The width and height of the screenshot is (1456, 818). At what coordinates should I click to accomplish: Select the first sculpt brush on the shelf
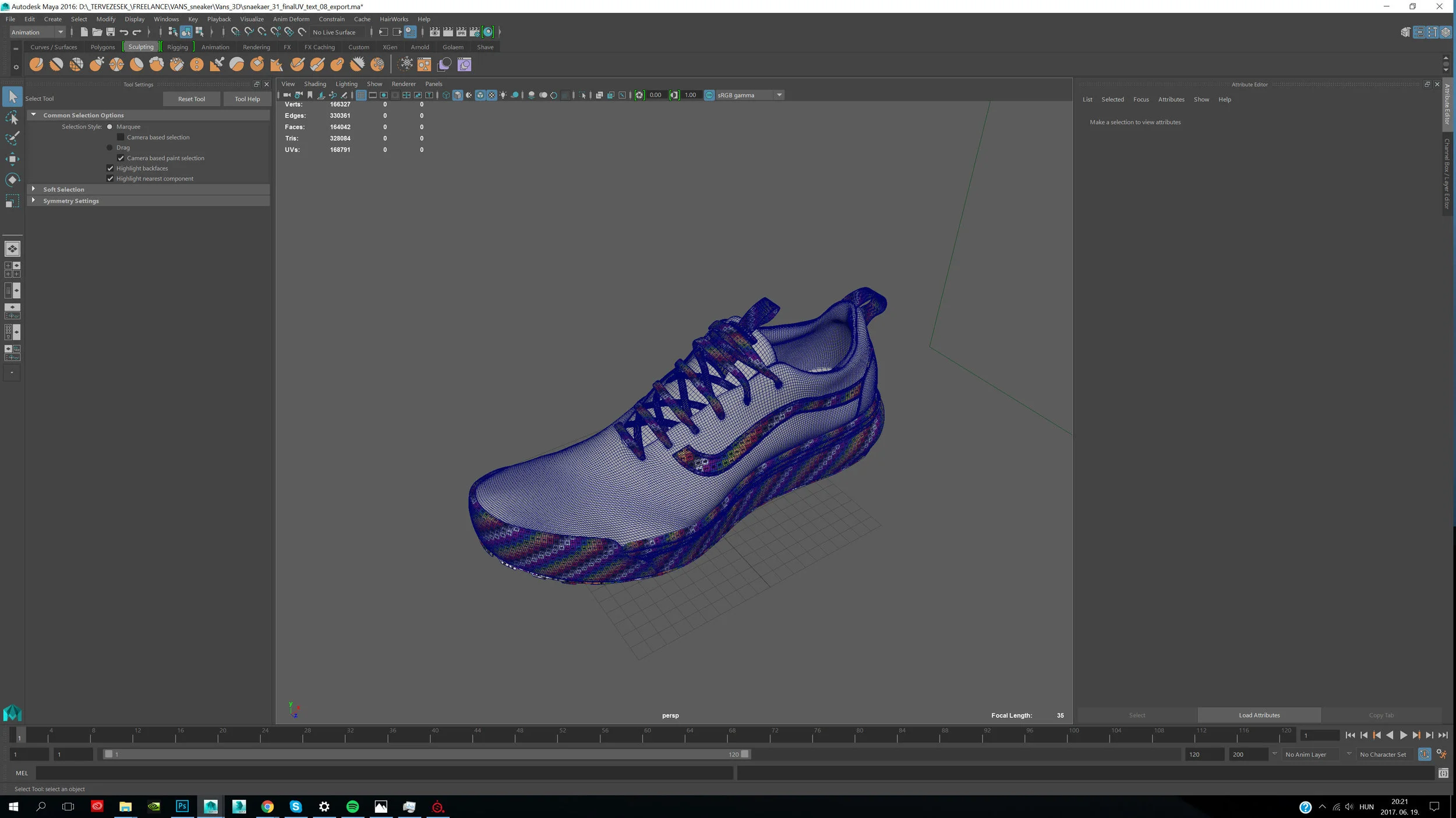[36, 64]
